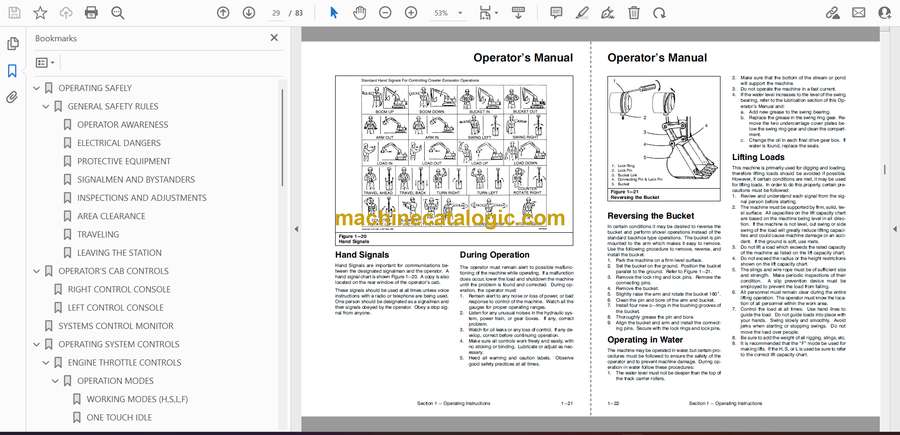Go to next page arrow
Viewport: 900px width, 435px height.
tap(249, 13)
